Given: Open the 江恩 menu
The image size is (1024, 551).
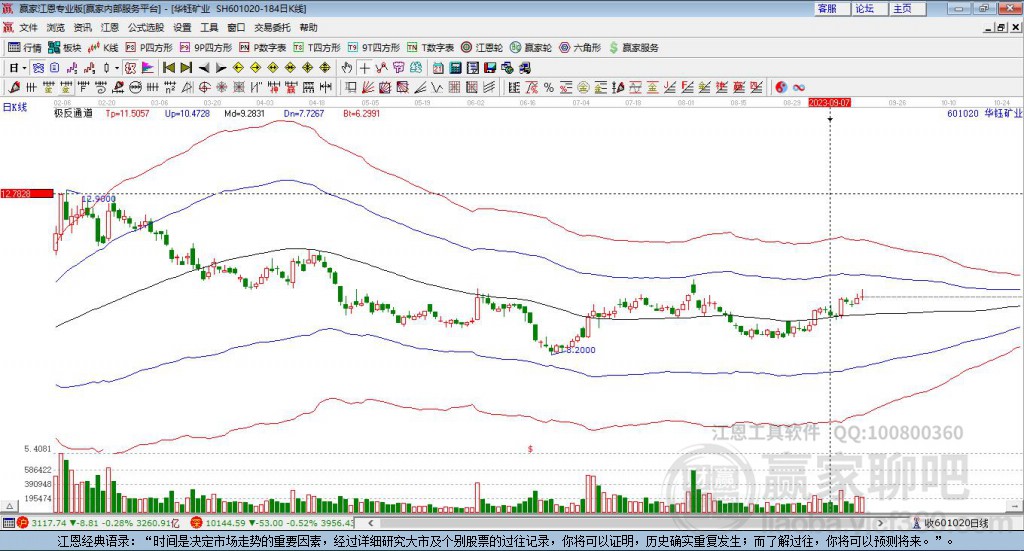Looking at the screenshot, I should (109, 28).
